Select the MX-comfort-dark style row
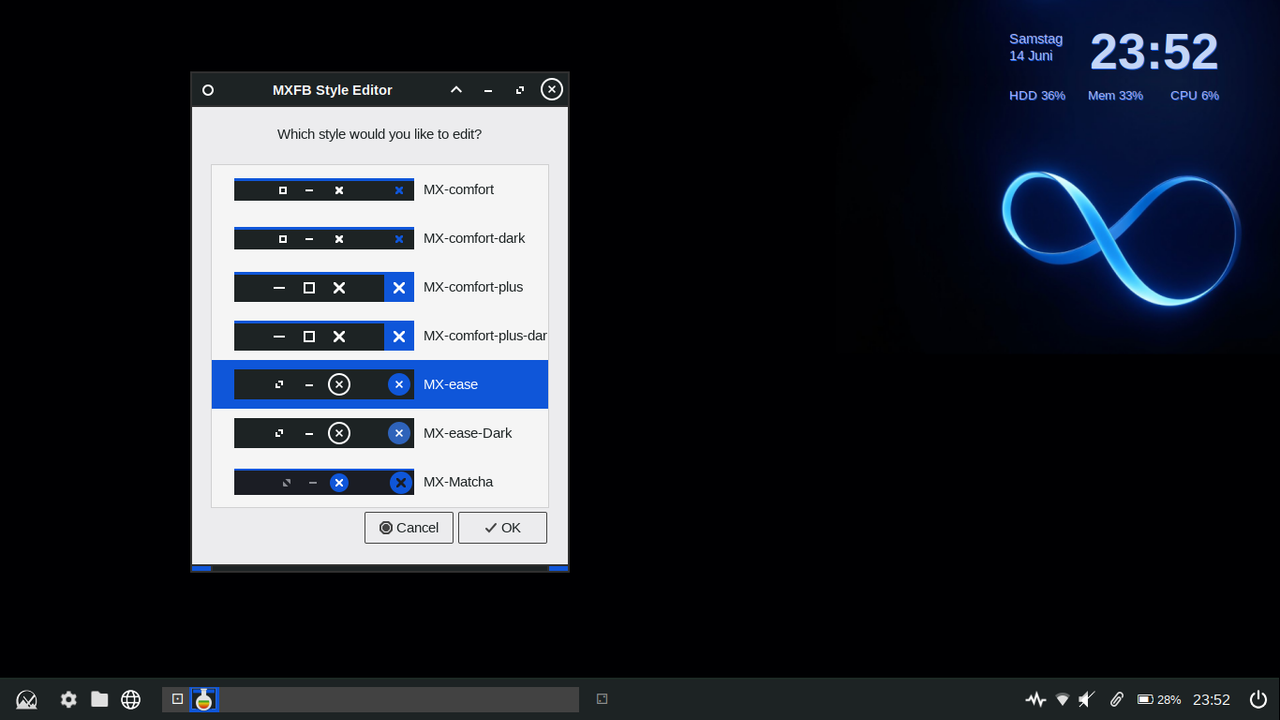Image resolution: width=1280 pixels, height=720 pixels. [380, 238]
